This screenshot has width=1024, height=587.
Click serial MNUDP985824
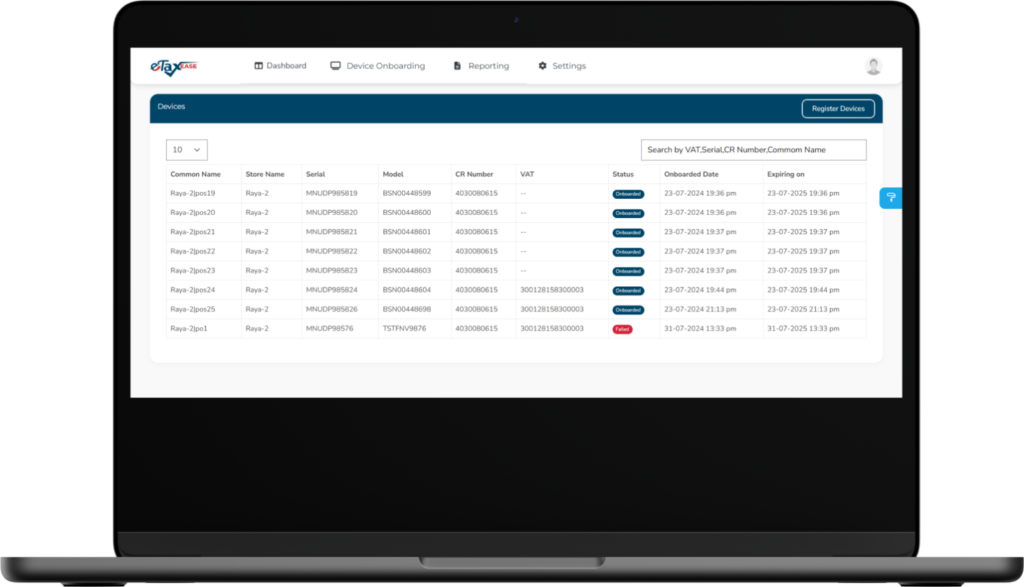click(x=332, y=290)
